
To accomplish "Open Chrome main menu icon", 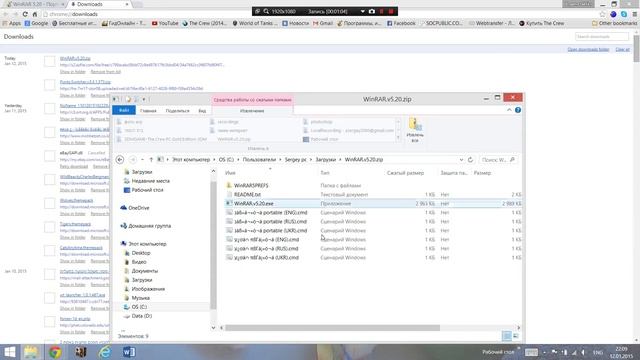I will tap(634, 14).
